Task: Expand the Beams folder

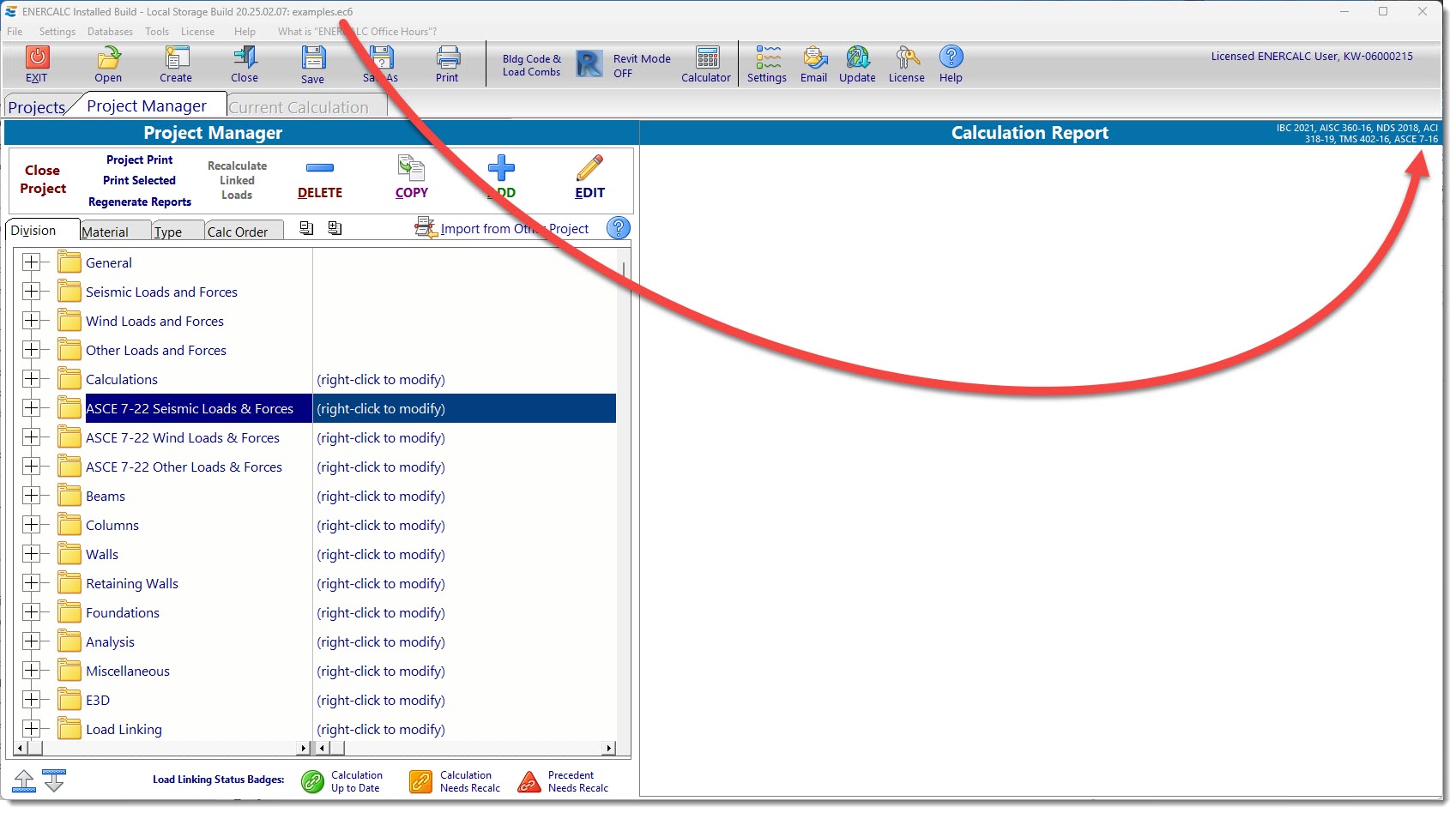Action: (x=31, y=496)
